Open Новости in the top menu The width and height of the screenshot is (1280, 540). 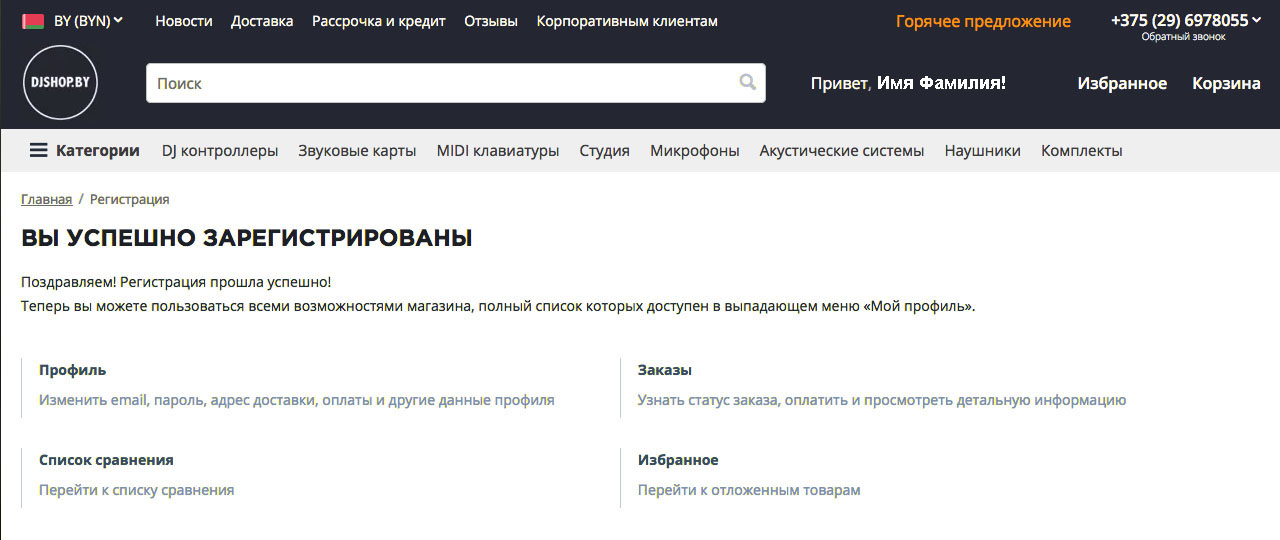click(x=184, y=21)
